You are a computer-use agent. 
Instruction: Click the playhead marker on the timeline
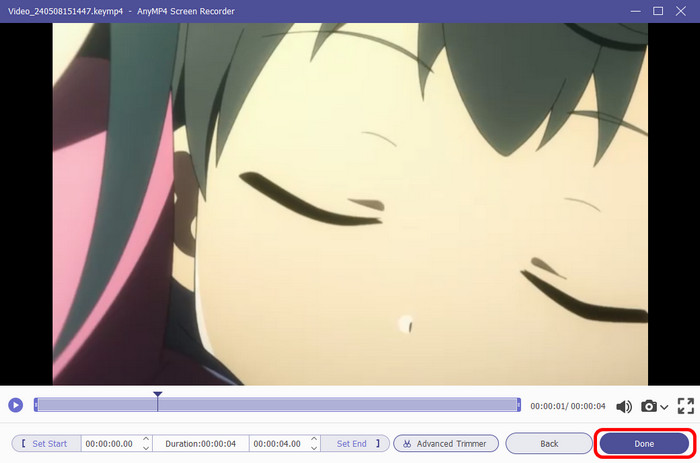coord(157,395)
